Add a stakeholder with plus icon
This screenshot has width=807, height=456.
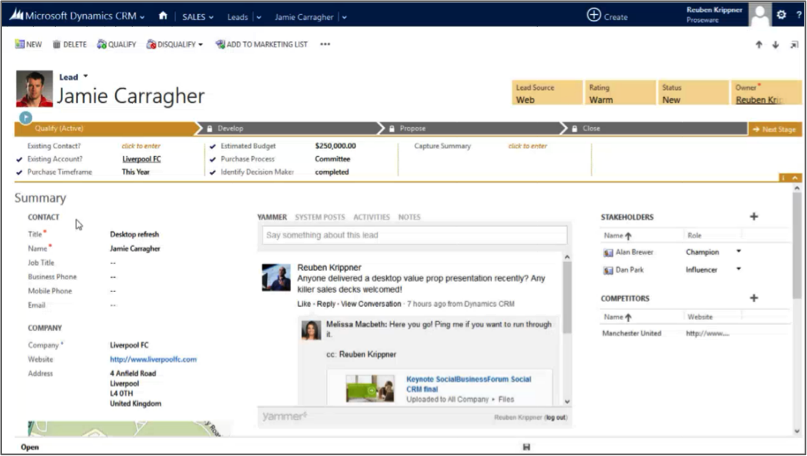click(x=754, y=217)
